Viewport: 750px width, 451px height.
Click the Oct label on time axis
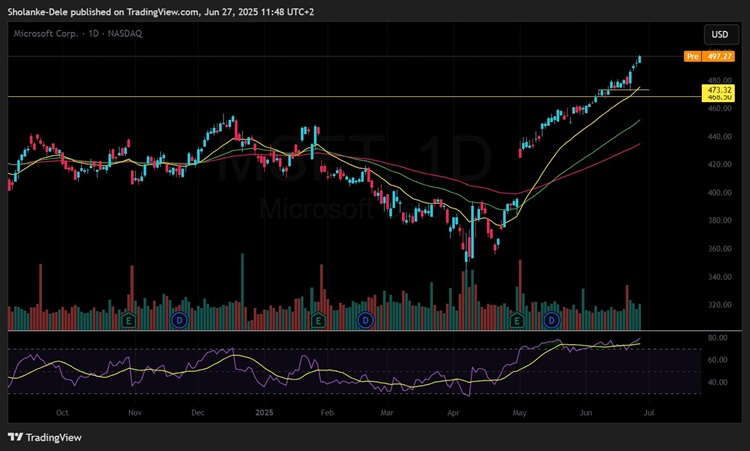62,412
